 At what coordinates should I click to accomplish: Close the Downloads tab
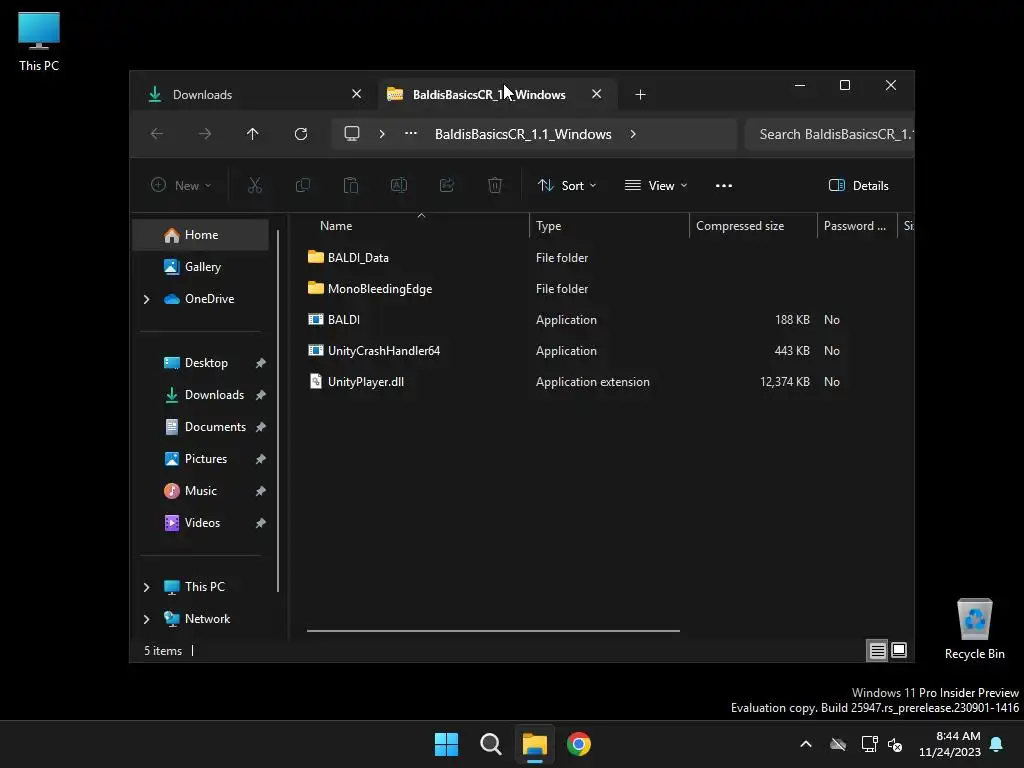[x=357, y=94]
